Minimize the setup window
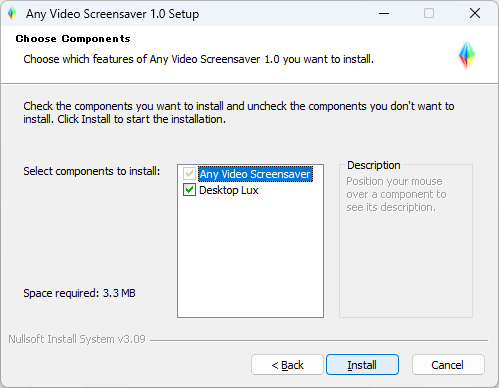This screenshot has width=499, height=388. 384,14
